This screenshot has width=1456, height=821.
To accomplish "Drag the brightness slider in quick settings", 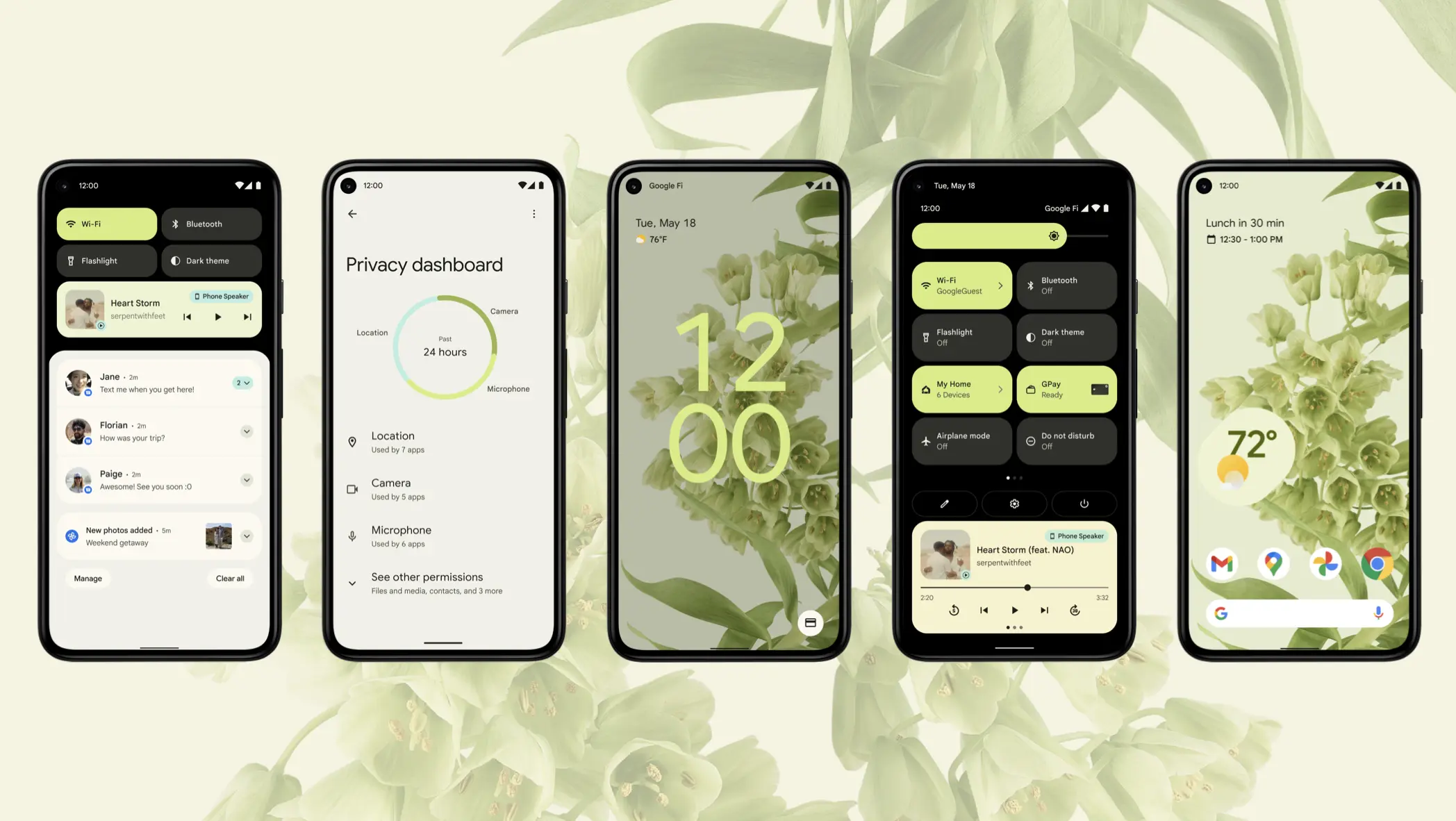I will [x=1054, y=235].
